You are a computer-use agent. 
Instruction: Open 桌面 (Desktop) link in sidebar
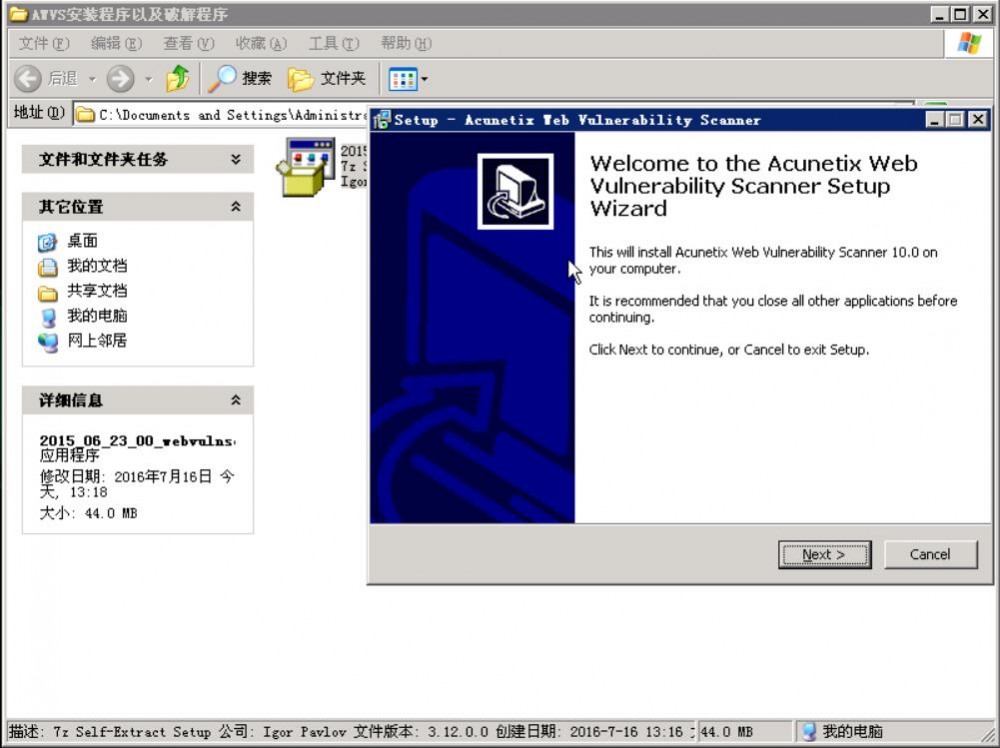click(x=82, y=241)
